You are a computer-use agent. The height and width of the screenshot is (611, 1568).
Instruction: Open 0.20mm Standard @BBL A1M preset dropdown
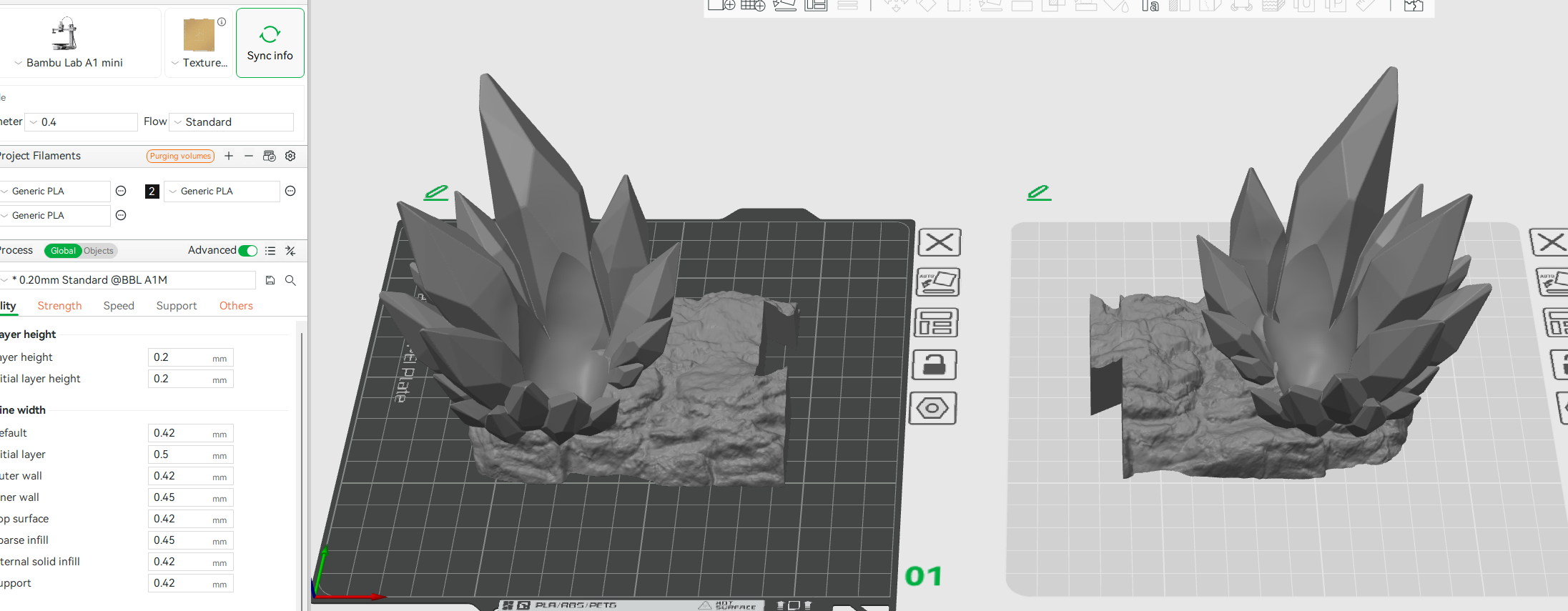click(x=127, y=280)
